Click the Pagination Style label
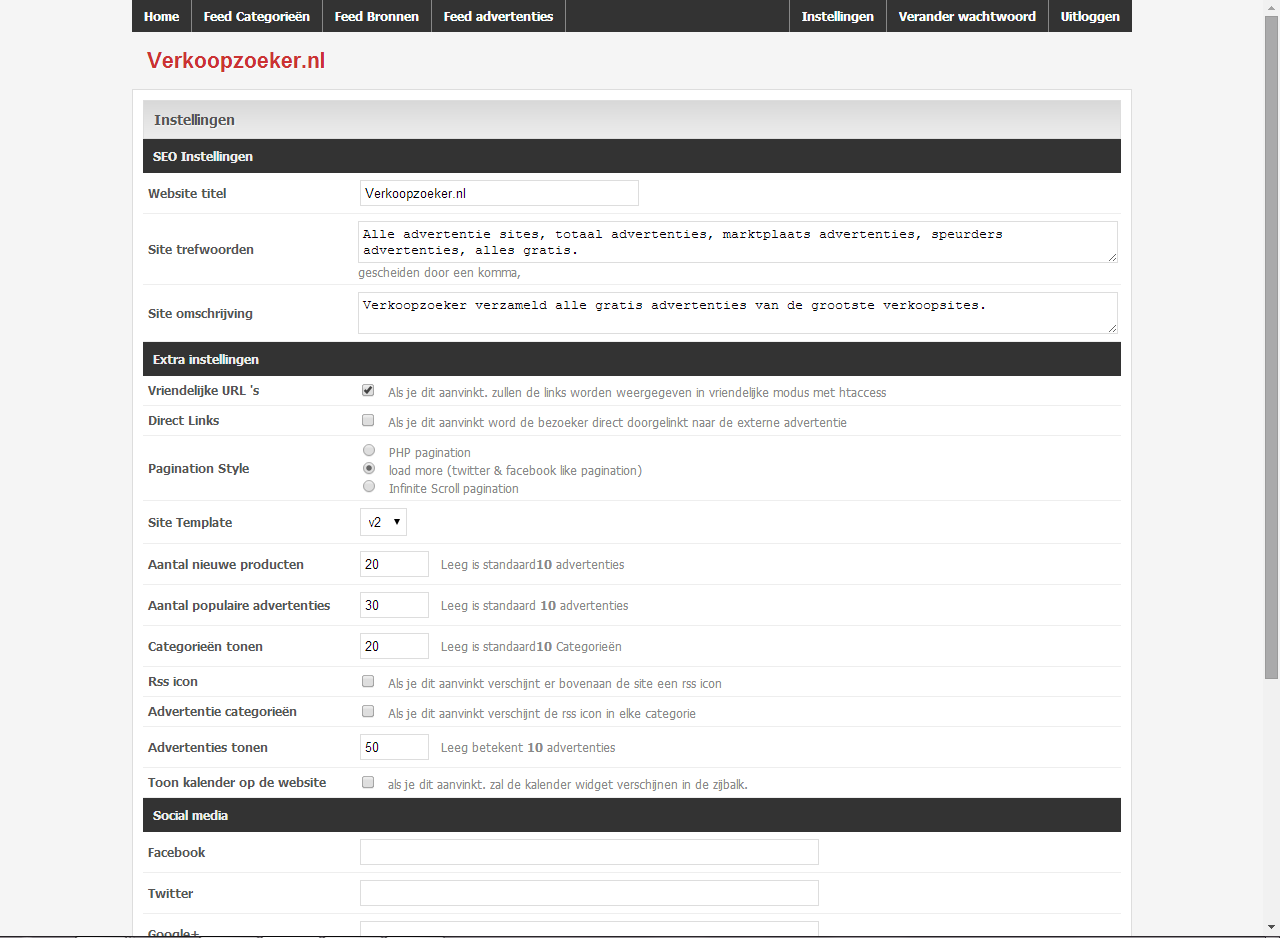The height and width of the screenshot is (938, 1280). [199, 468]
